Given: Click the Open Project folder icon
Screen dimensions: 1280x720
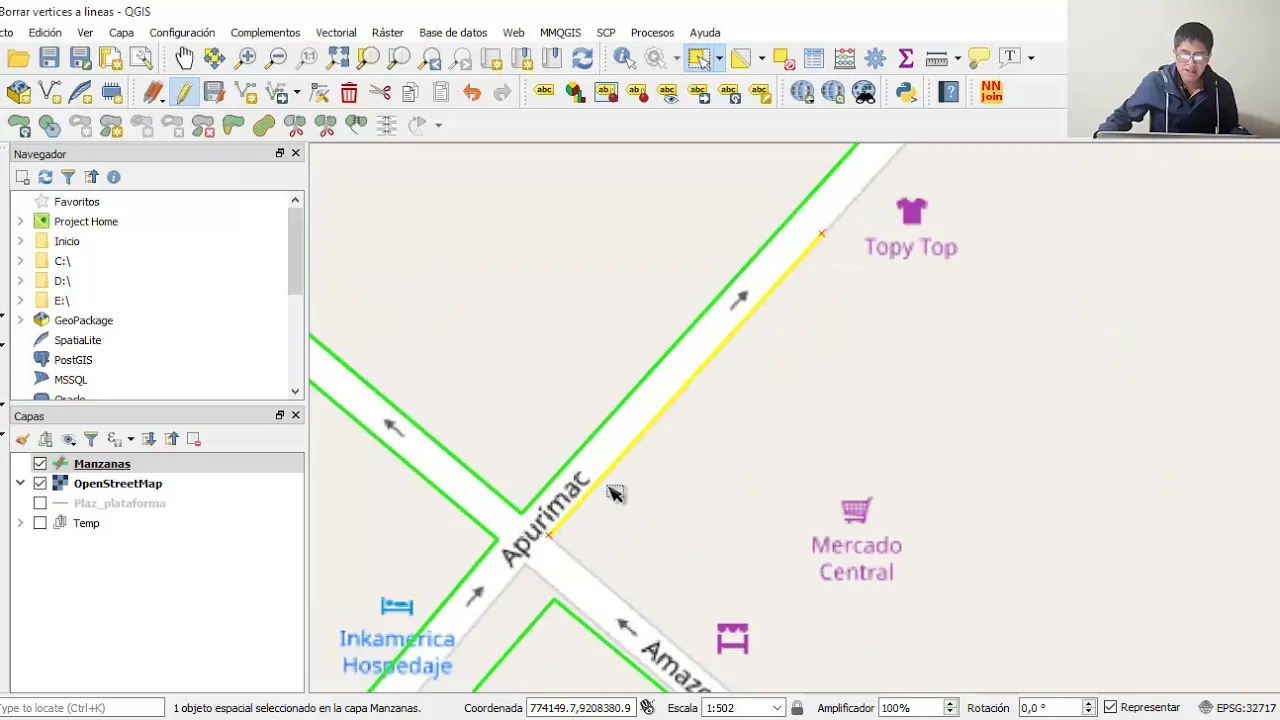Looking at the screenshot, I should click(18, 58).
